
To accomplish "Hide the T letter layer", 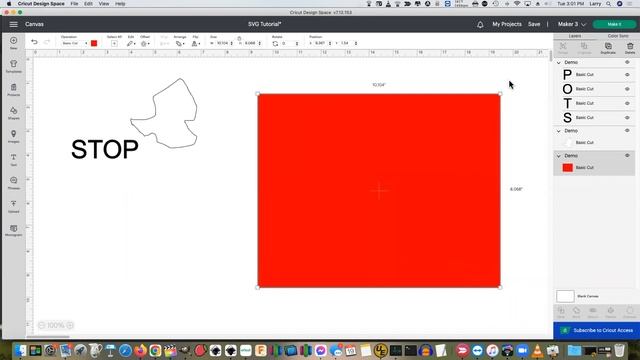I will [x=627, y=103].
